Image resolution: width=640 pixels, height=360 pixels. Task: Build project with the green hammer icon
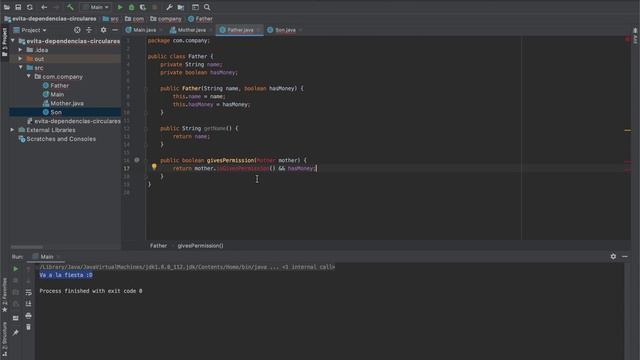pos(70,7)
